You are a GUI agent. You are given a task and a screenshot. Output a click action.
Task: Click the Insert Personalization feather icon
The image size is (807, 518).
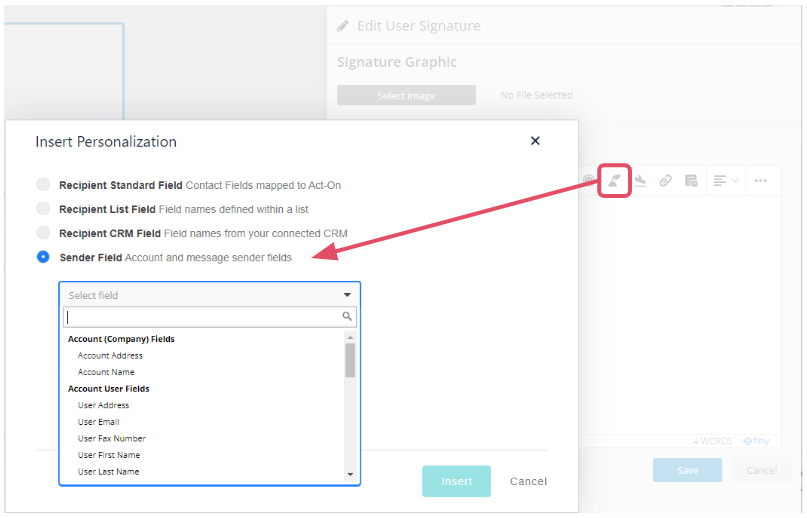click(614, 180)
